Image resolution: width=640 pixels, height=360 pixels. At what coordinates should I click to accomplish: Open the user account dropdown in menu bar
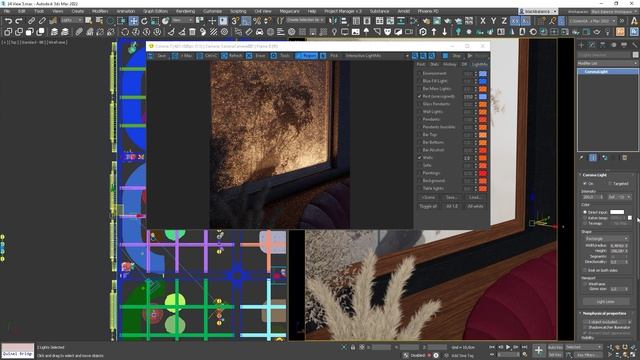[x=538, y=11]
